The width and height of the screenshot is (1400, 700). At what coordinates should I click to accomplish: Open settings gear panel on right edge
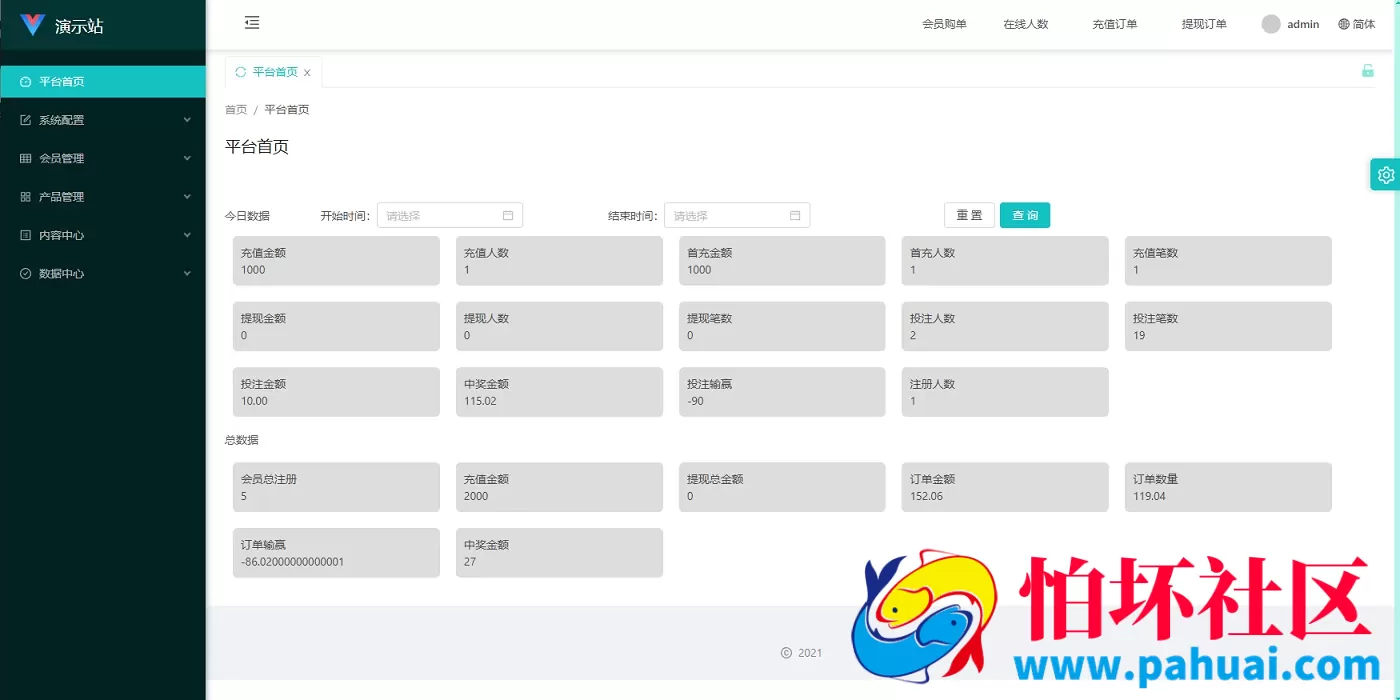1385,175
